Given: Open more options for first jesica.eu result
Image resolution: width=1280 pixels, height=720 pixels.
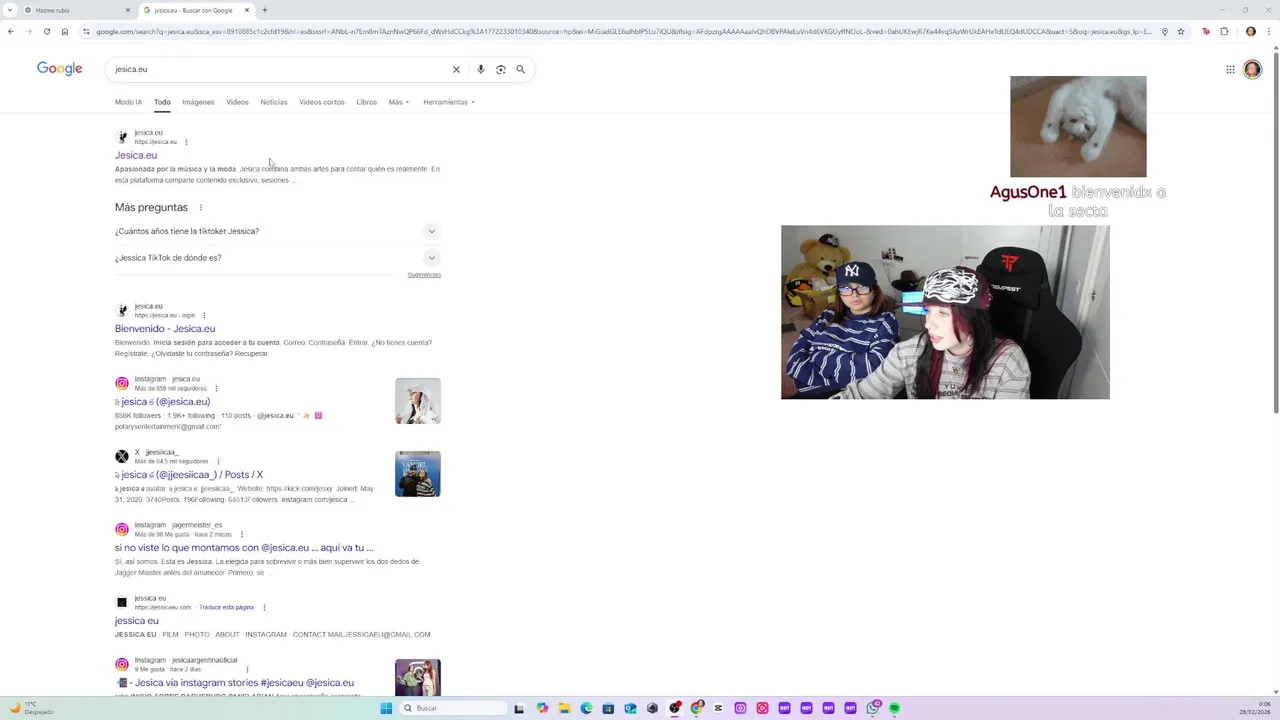Looking at the screenshot, I should point(186,142).
